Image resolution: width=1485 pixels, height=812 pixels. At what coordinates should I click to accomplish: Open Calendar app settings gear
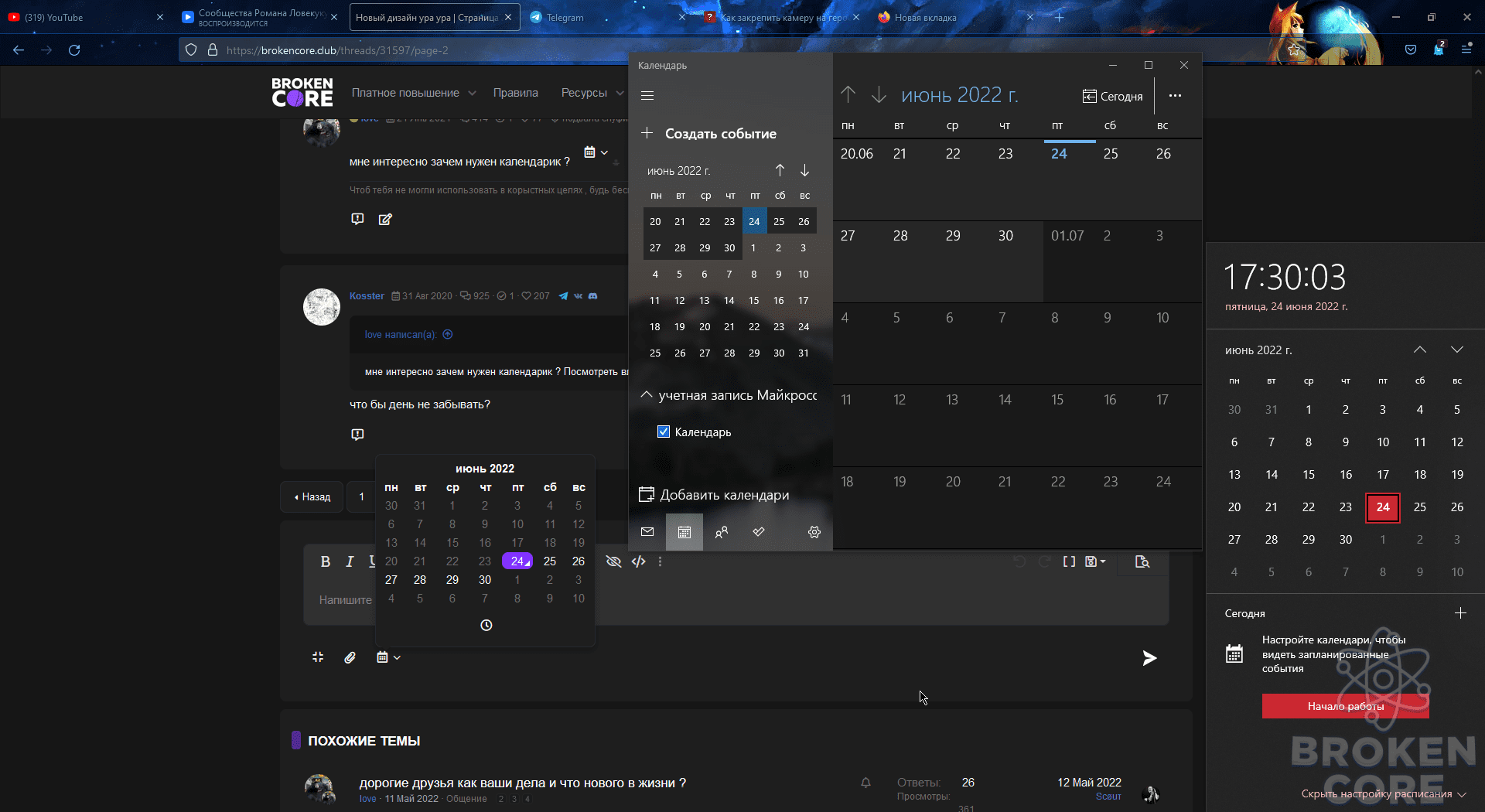pos(814,532)
